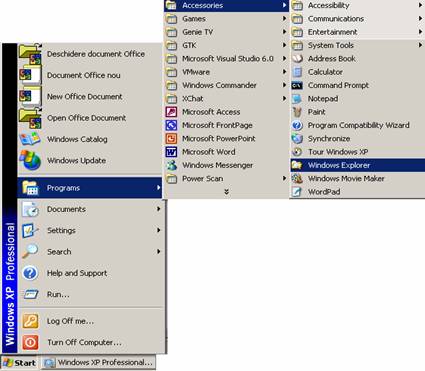Viewport: 425px width, 371px height.
Task: Open Windows Explorer from Accessories
Action: (357, 165)
